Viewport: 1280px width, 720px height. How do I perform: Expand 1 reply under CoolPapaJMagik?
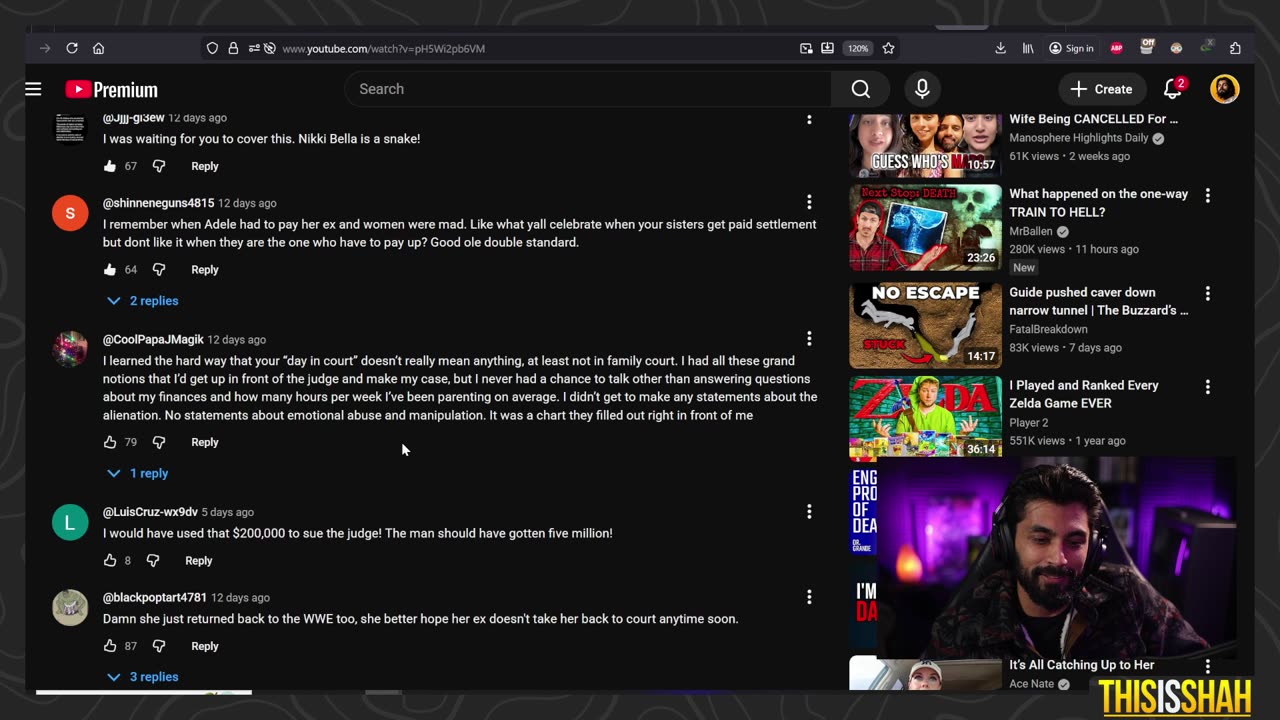point(138,473)
